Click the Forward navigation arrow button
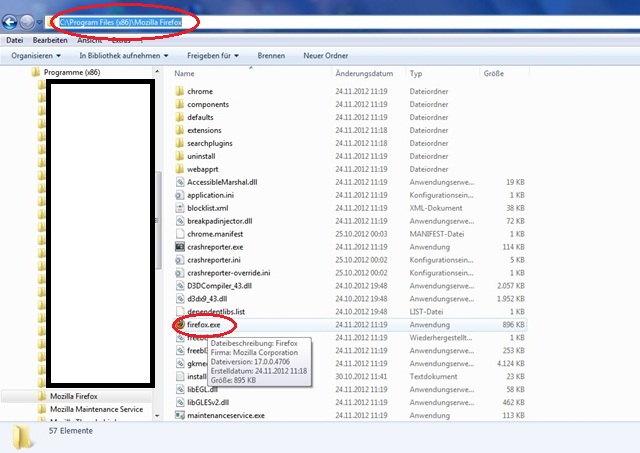 tap(27, 22)
